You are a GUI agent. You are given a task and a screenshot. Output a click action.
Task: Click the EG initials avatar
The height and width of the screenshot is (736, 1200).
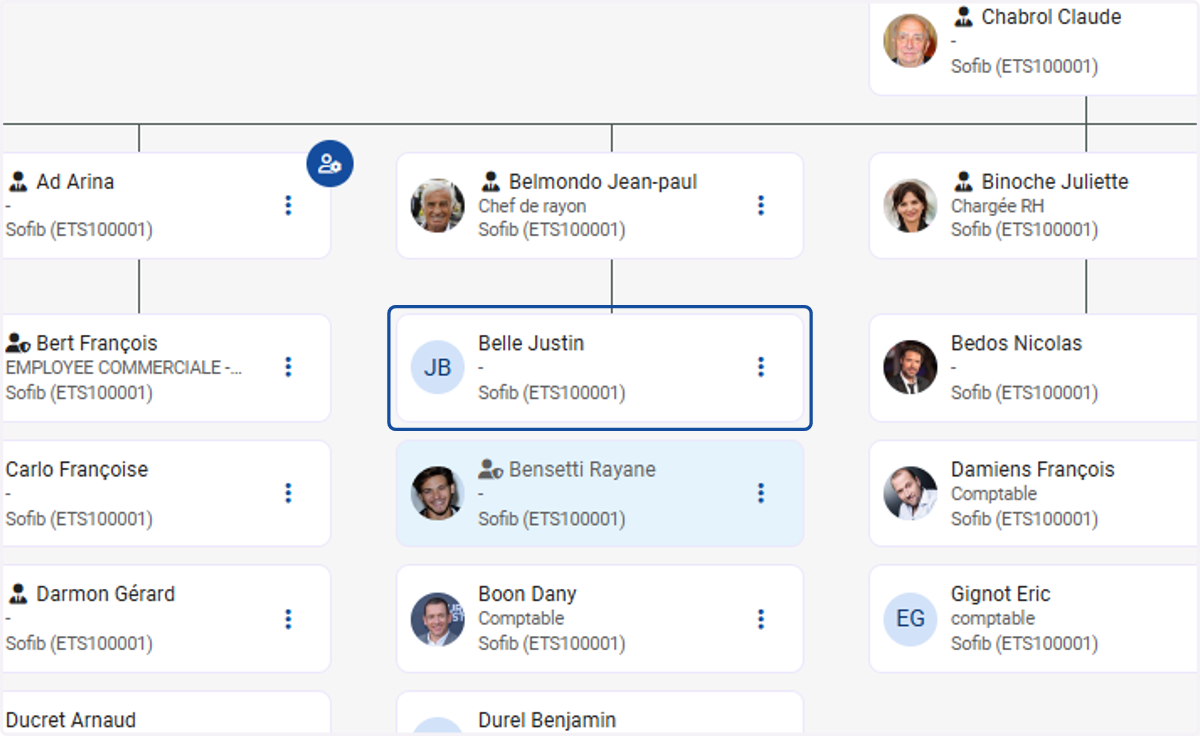[910, 619]
